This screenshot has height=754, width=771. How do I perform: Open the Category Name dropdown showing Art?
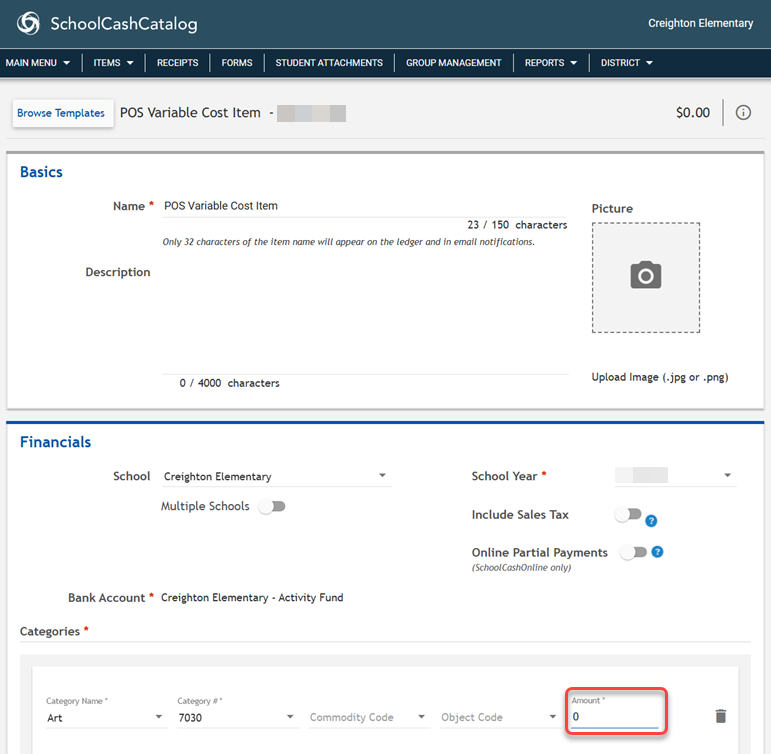106,718
